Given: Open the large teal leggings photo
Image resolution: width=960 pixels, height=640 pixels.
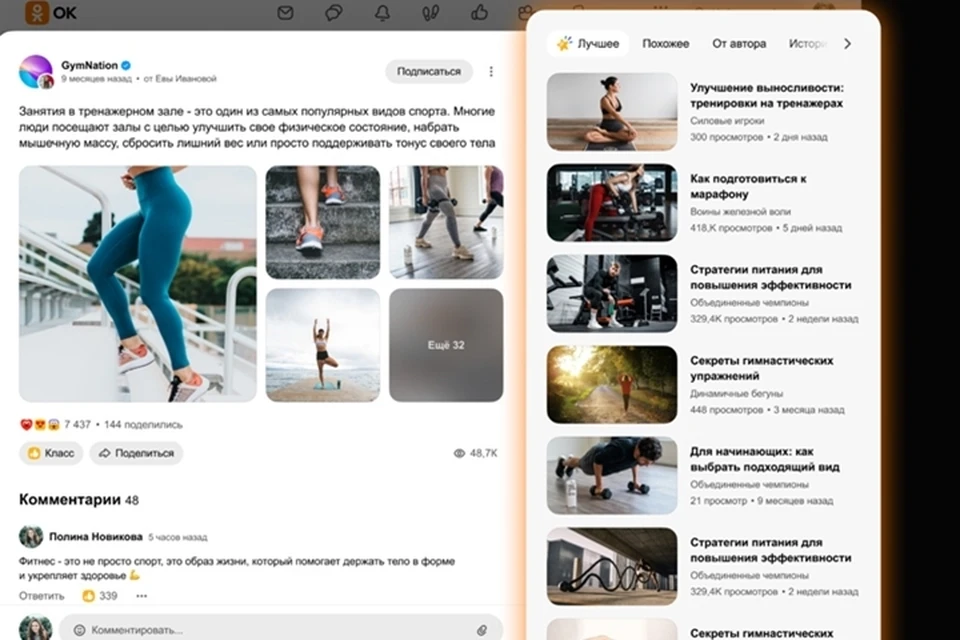Looking at the screenshot, I should [x=138, y=284].
